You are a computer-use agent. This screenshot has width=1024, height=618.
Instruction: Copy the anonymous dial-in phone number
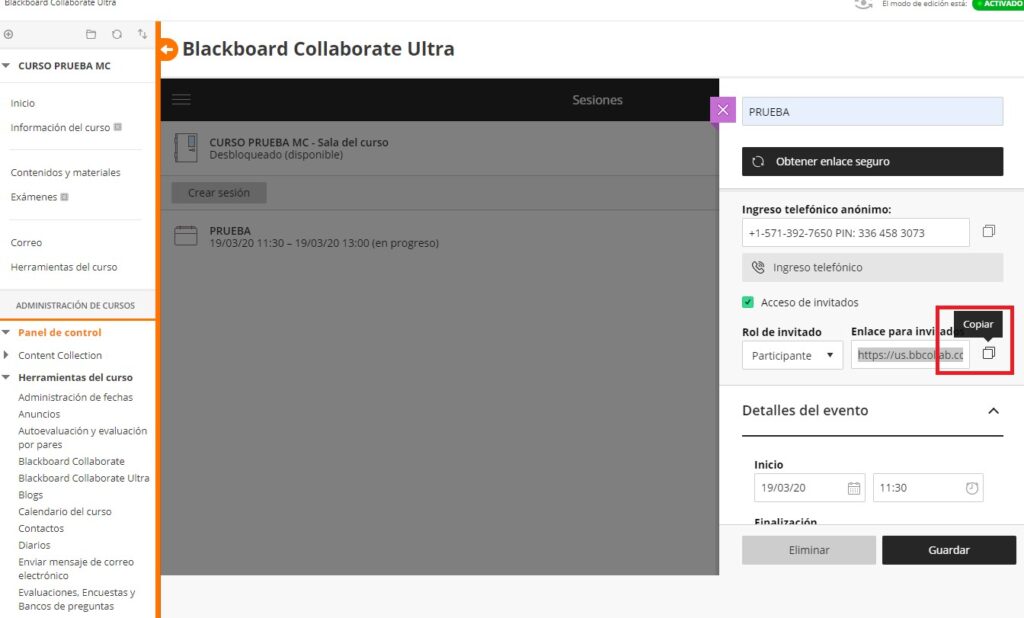coord(988,232)
